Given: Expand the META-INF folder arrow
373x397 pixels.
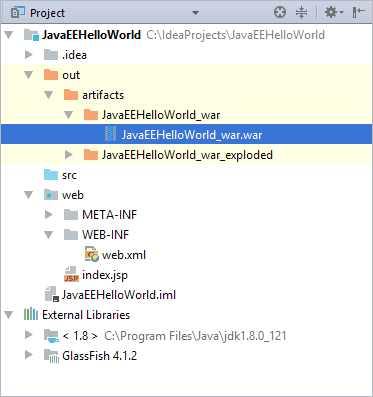Looking at the screenshot, I should pyautogui.click(x=49, y=214).
